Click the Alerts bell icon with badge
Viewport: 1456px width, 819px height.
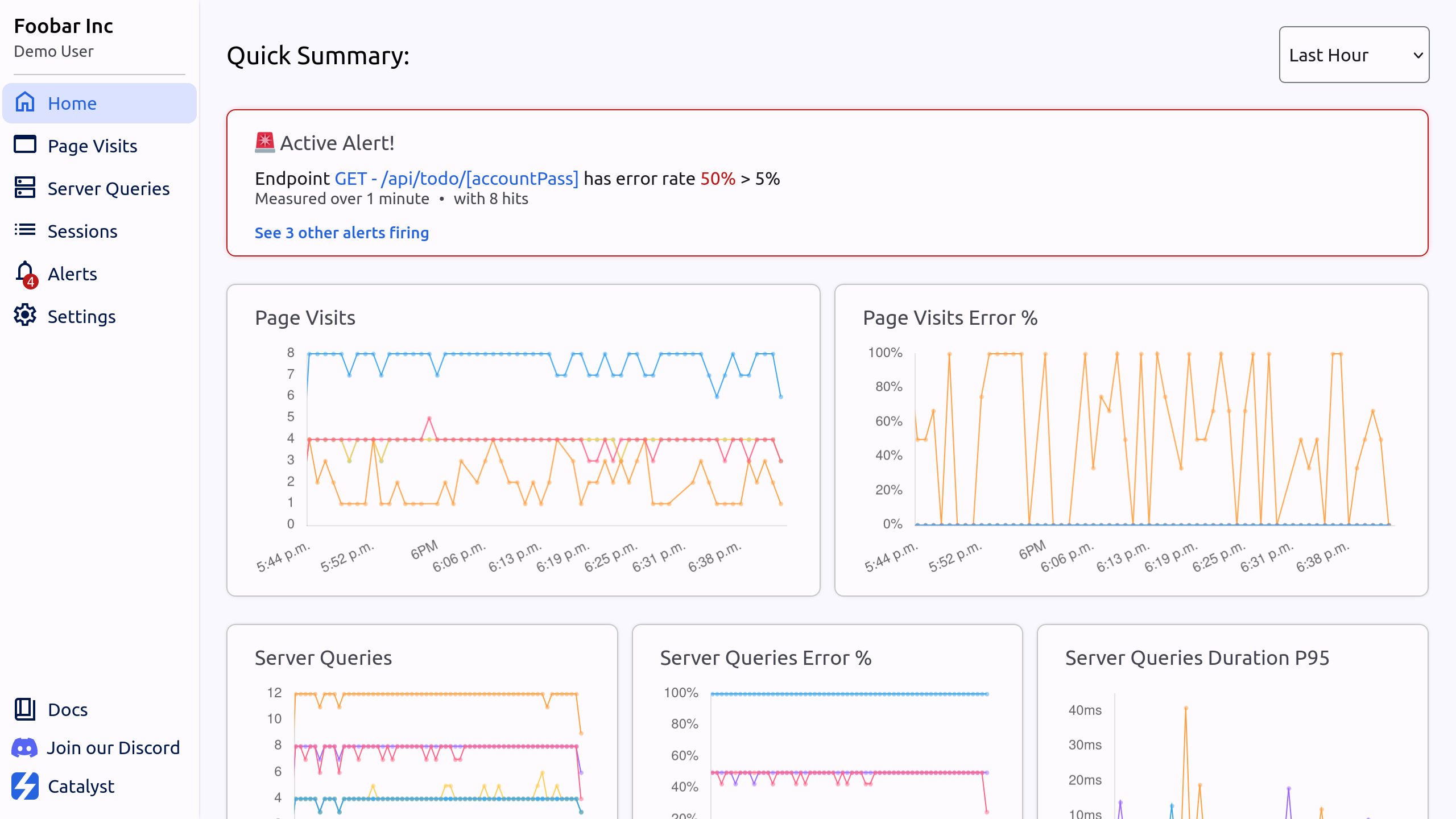click(26, 274)
